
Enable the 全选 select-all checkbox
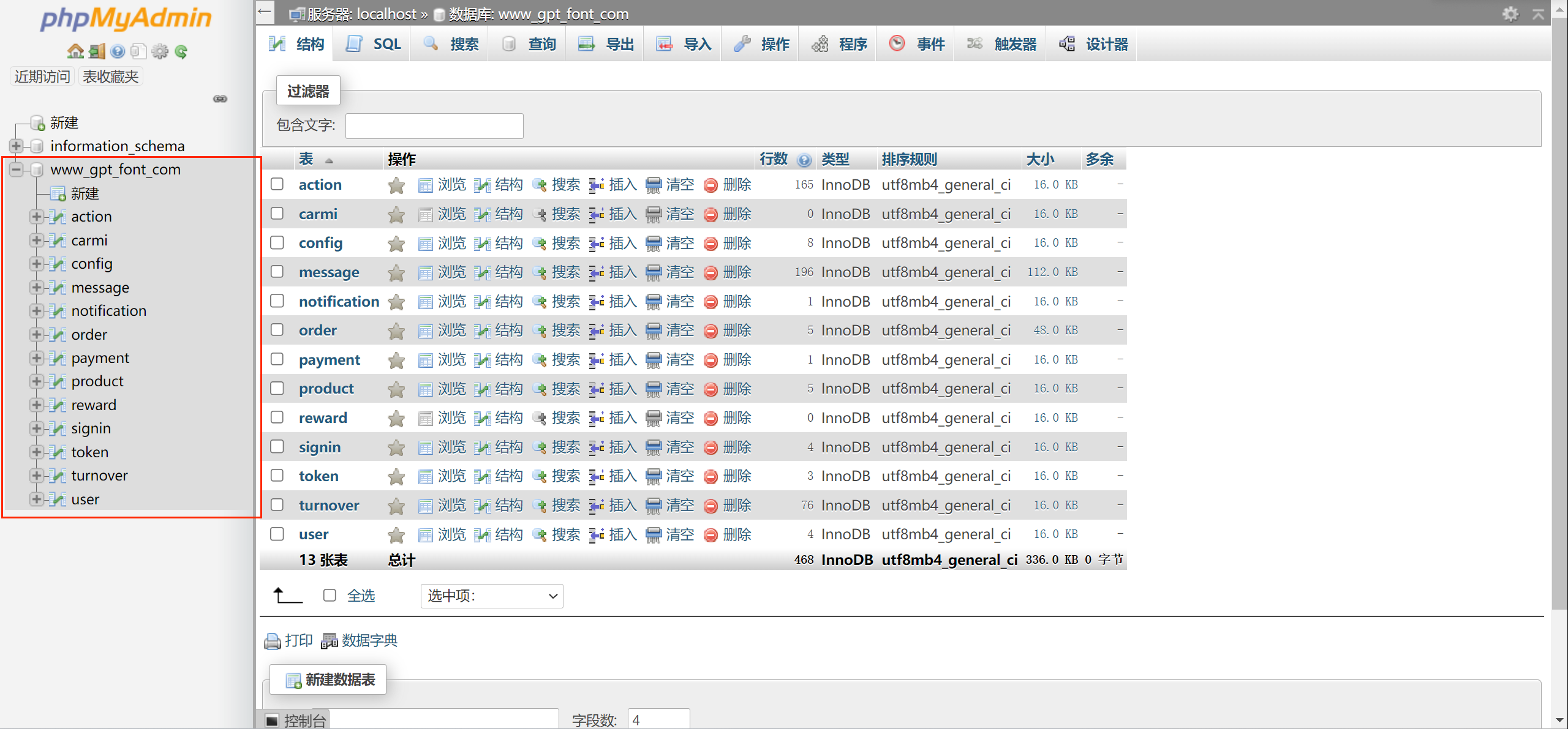pos(330,595)
